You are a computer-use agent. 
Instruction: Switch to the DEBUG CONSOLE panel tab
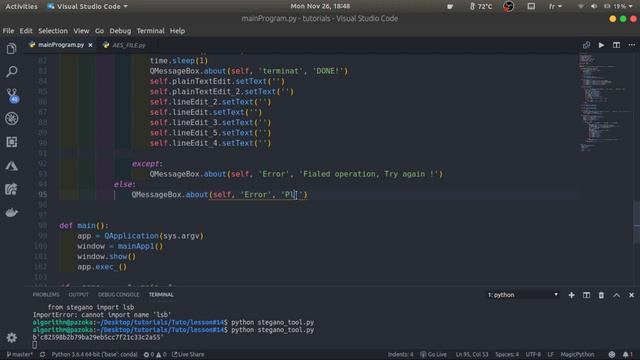[x=118, y=295]
